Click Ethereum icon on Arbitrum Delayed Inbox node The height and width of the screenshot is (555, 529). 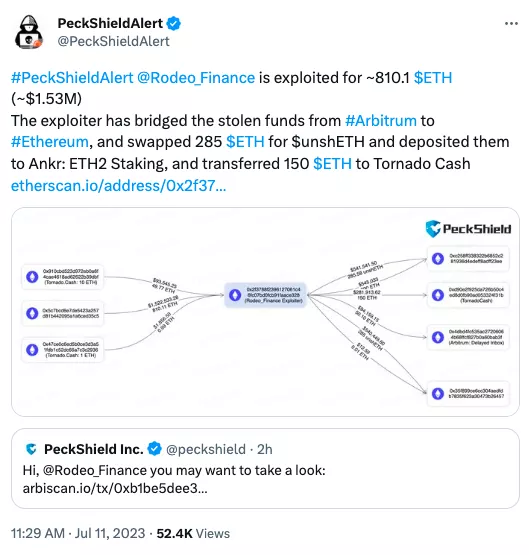pyautogui.click(x=438, y=337)
